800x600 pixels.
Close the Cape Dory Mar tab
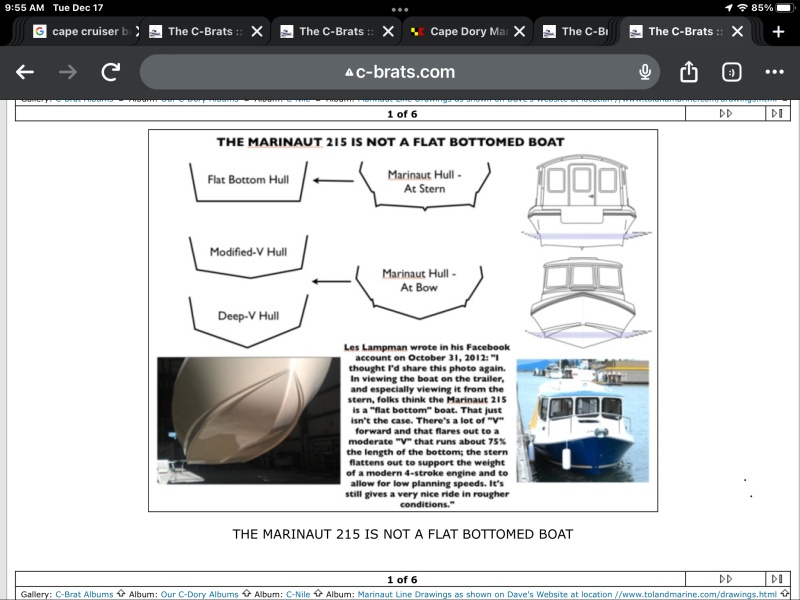(x=520, y=32)
